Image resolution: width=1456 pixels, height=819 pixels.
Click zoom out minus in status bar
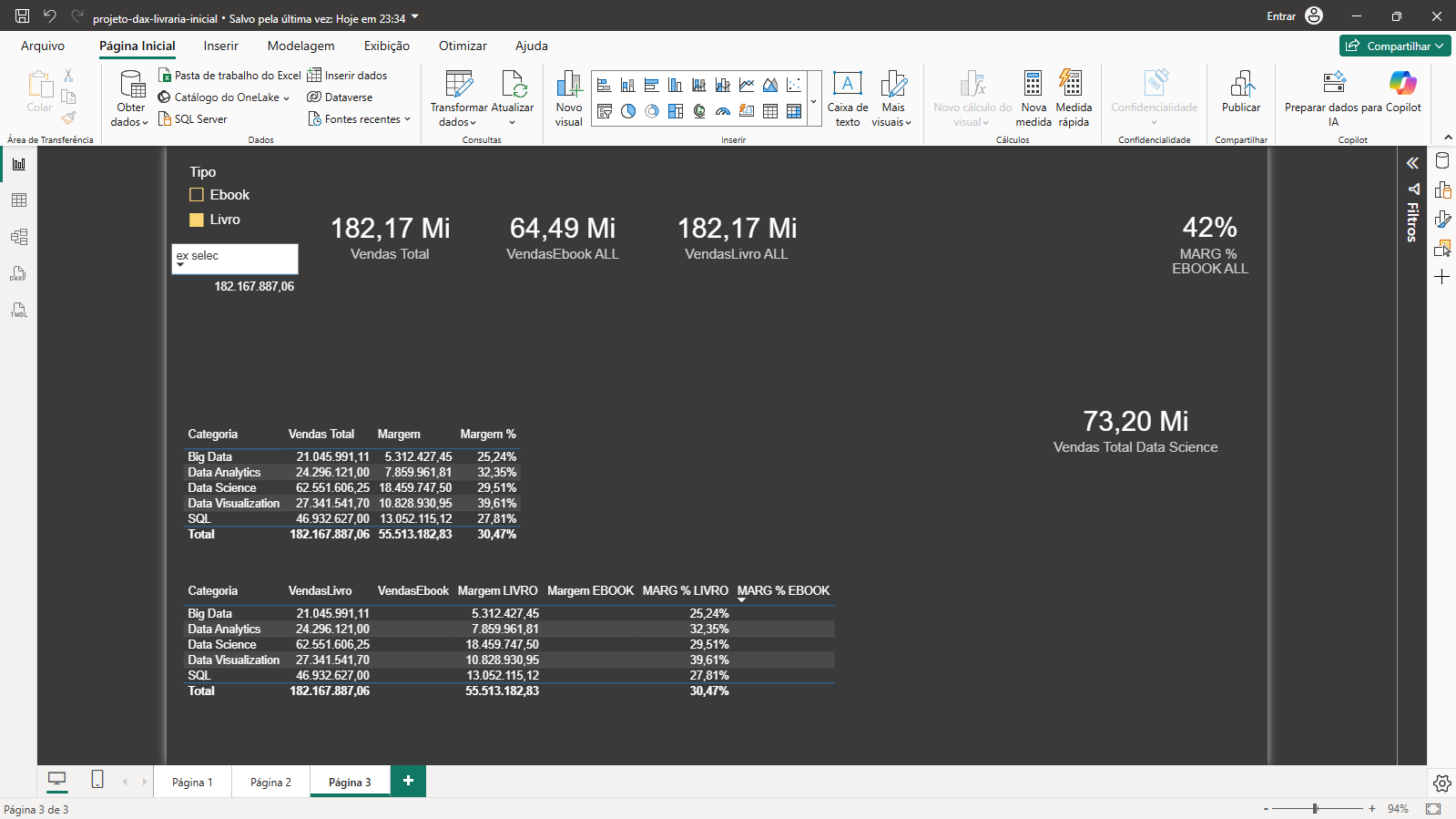click(1266, 809)
